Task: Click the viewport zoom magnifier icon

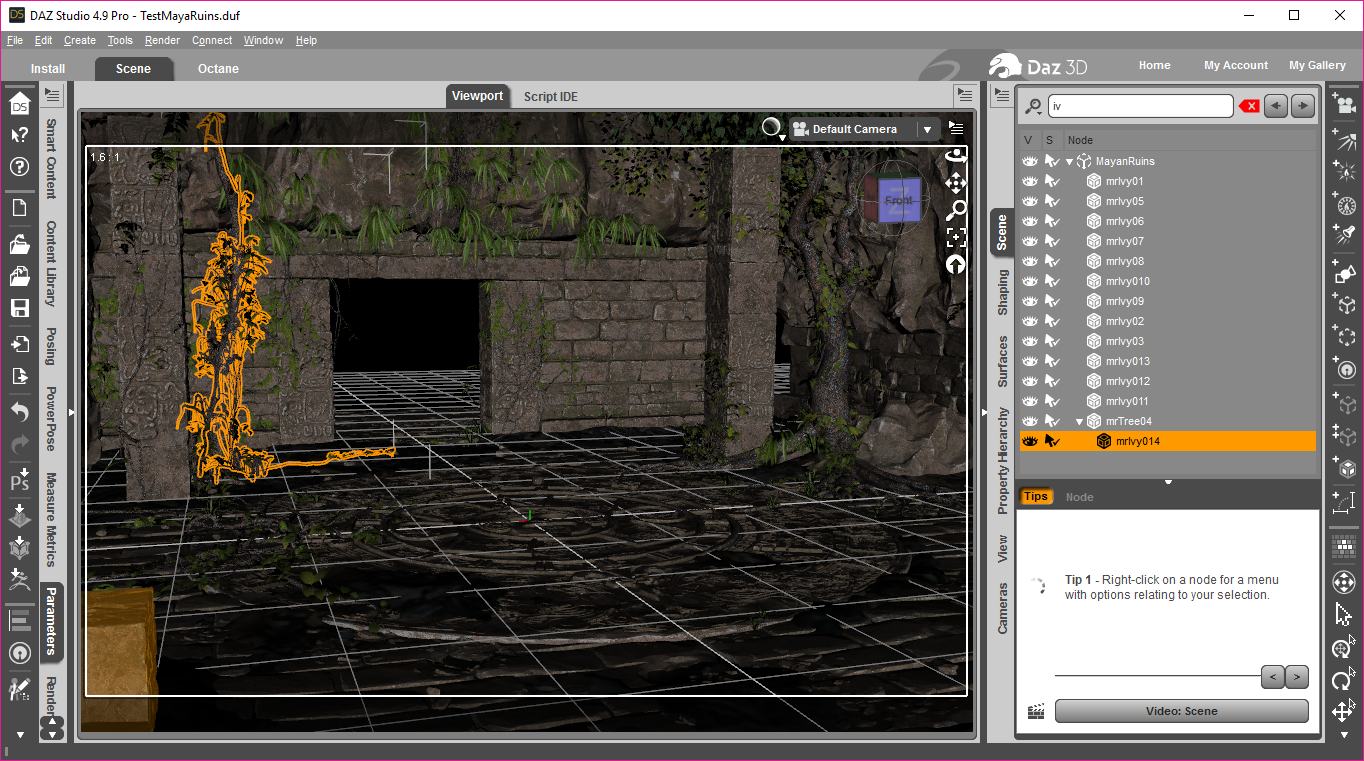Action: (x=956, y=210)
